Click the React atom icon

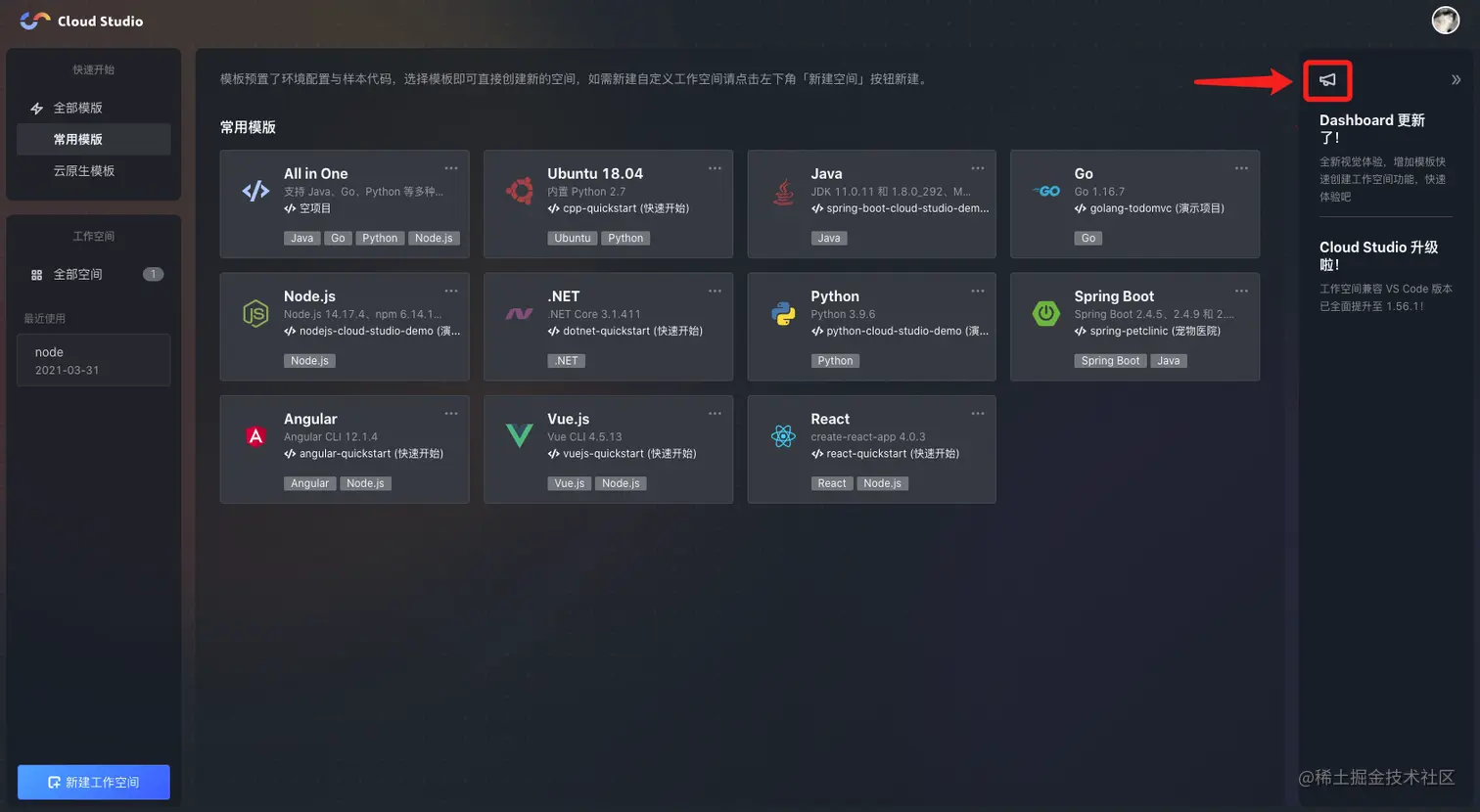pyautogui.click(x=783, y=436)
